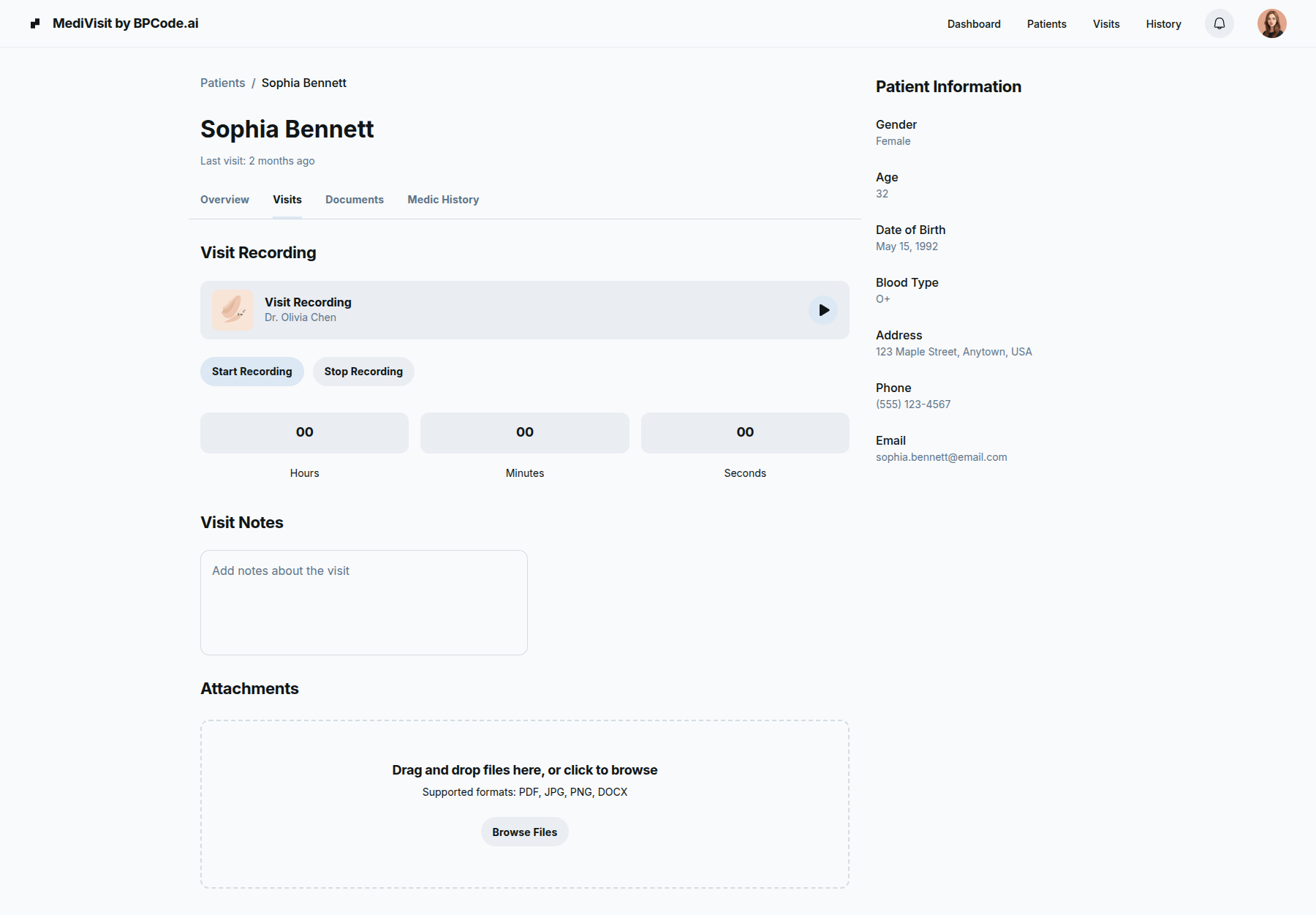
Task: Select the Visits tab
Action: click(287, 200)
